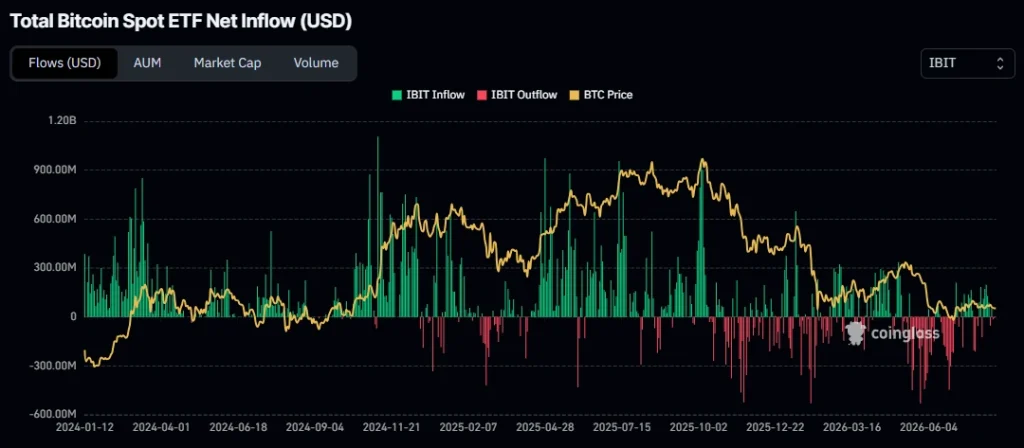Switch to the AUM tab
Viewport: 1024px width, 448px height.
pos(147,63)
